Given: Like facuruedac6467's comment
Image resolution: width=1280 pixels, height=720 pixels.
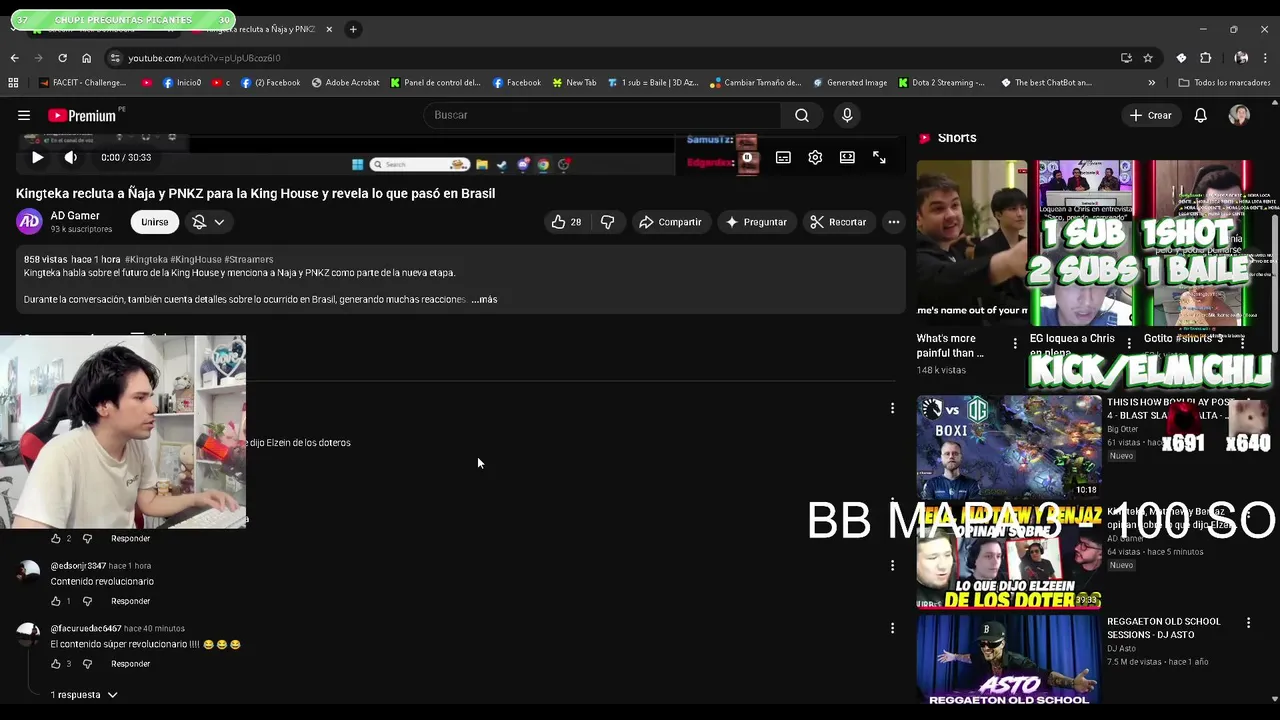Looking at the screenshot, I should point(56,664).
